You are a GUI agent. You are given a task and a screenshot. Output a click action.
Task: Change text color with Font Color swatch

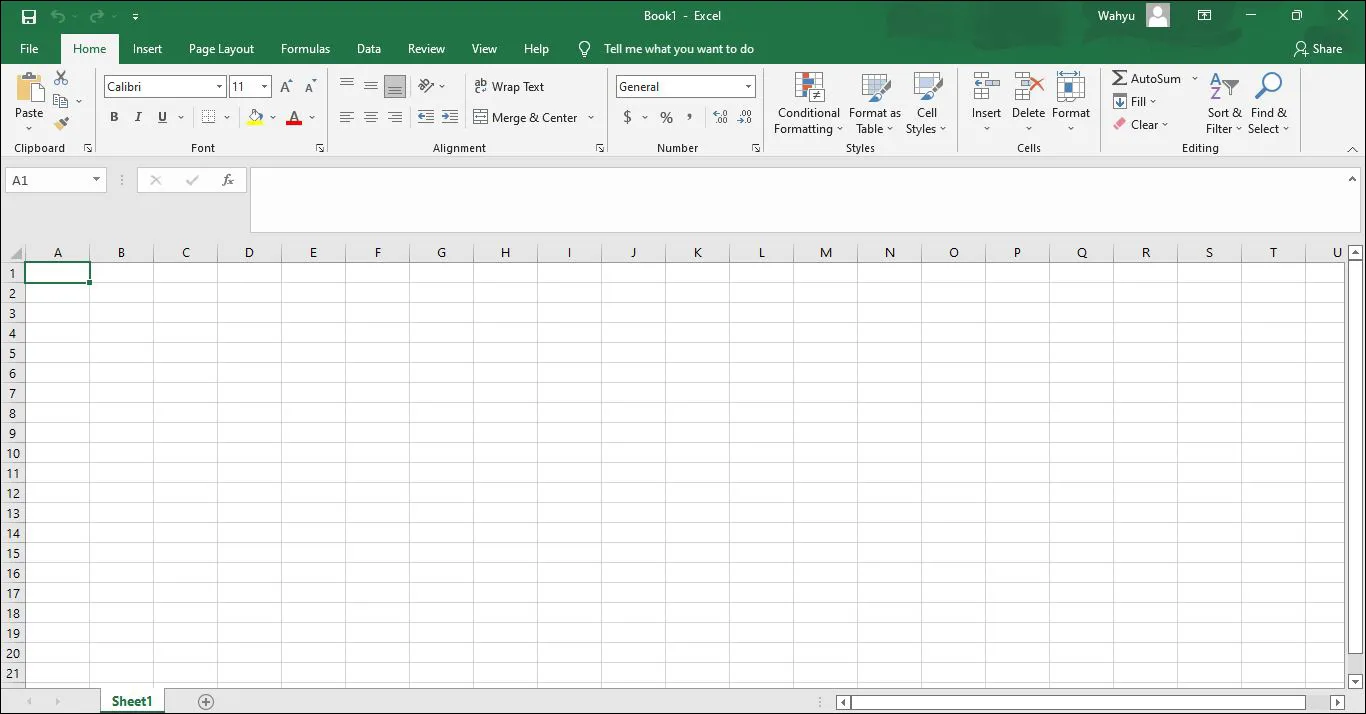(x=293, y=117)
